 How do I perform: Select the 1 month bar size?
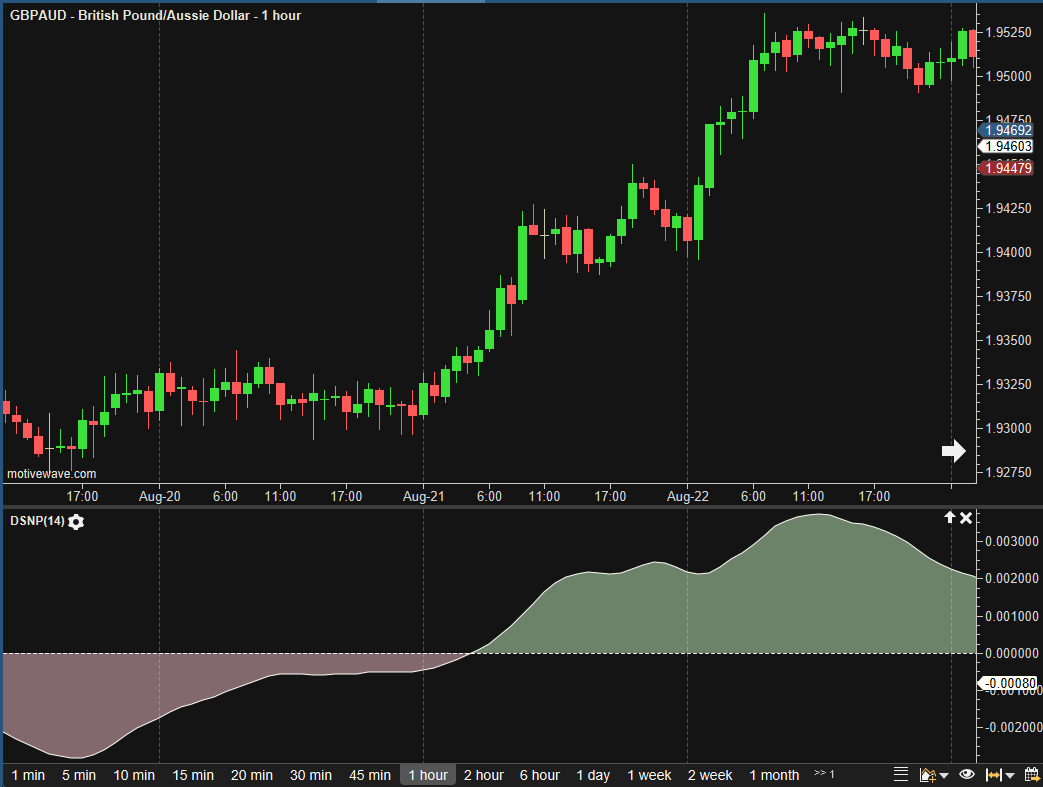tap(774, 775)
